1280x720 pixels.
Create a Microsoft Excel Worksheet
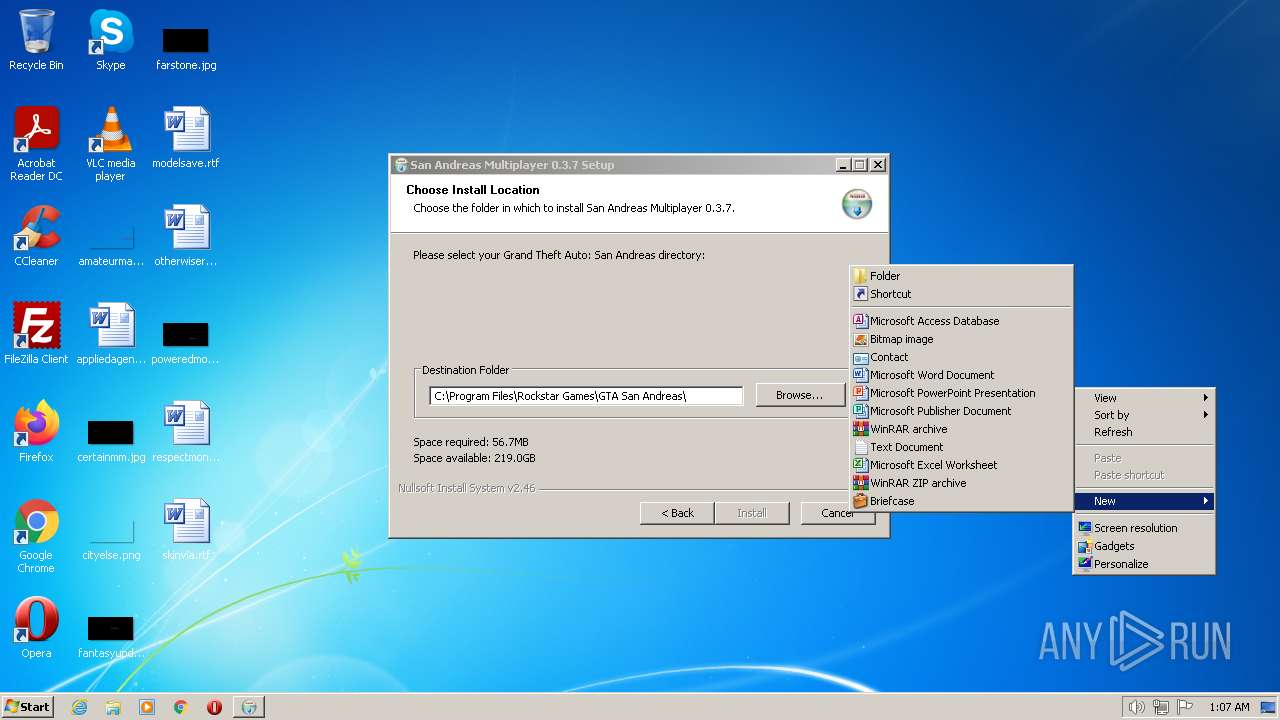[961, 465]
